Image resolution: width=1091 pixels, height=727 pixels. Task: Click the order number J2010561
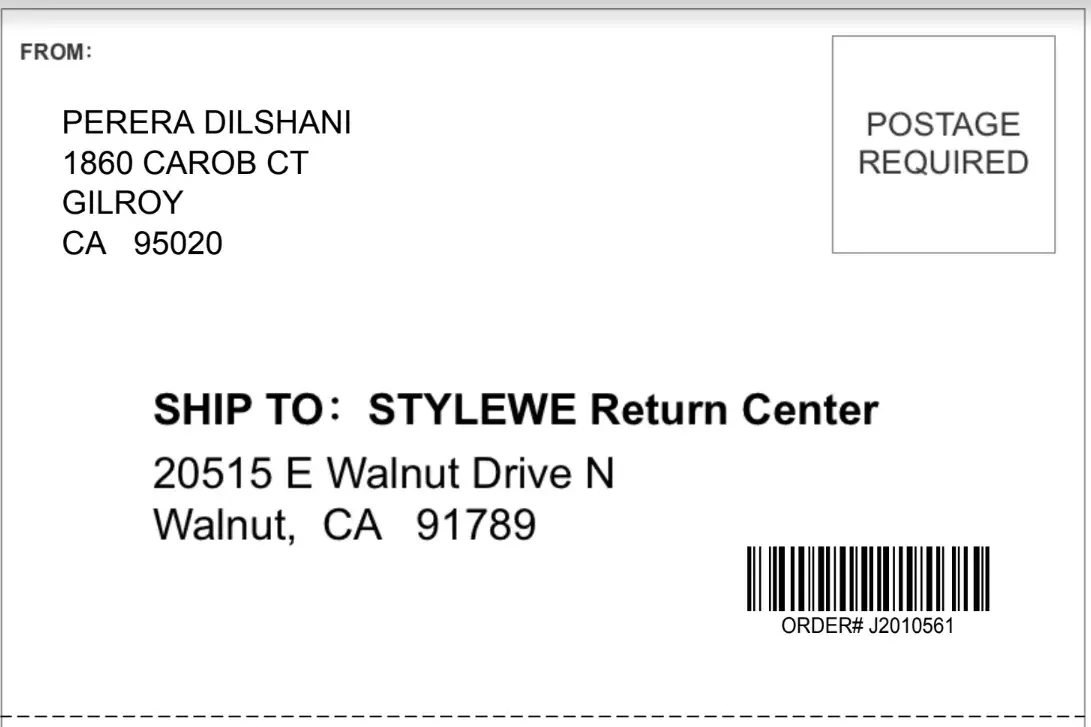(x=911, y=627)
